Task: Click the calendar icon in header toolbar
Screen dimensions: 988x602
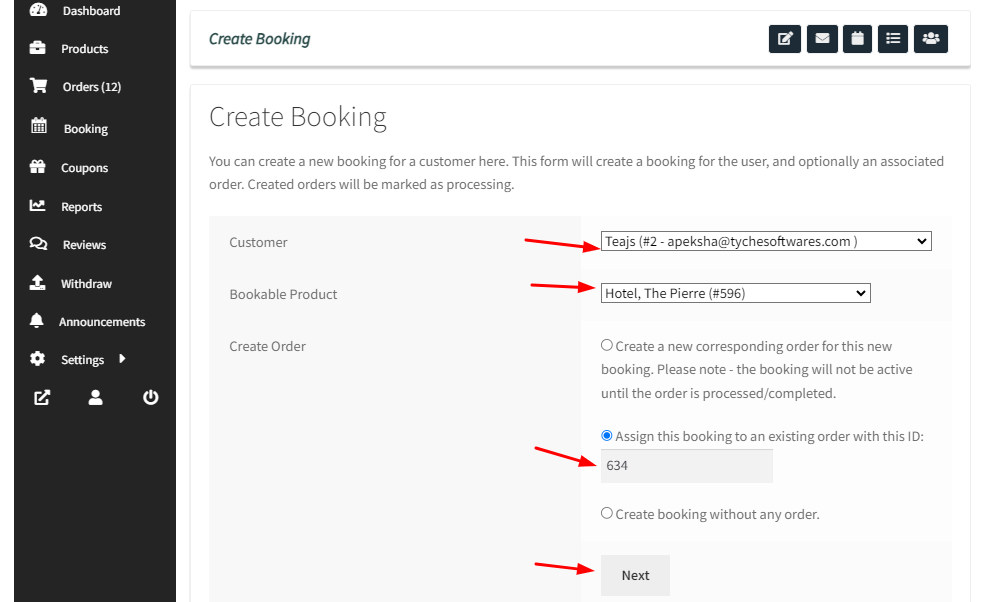Action: (x=857, y=38)
